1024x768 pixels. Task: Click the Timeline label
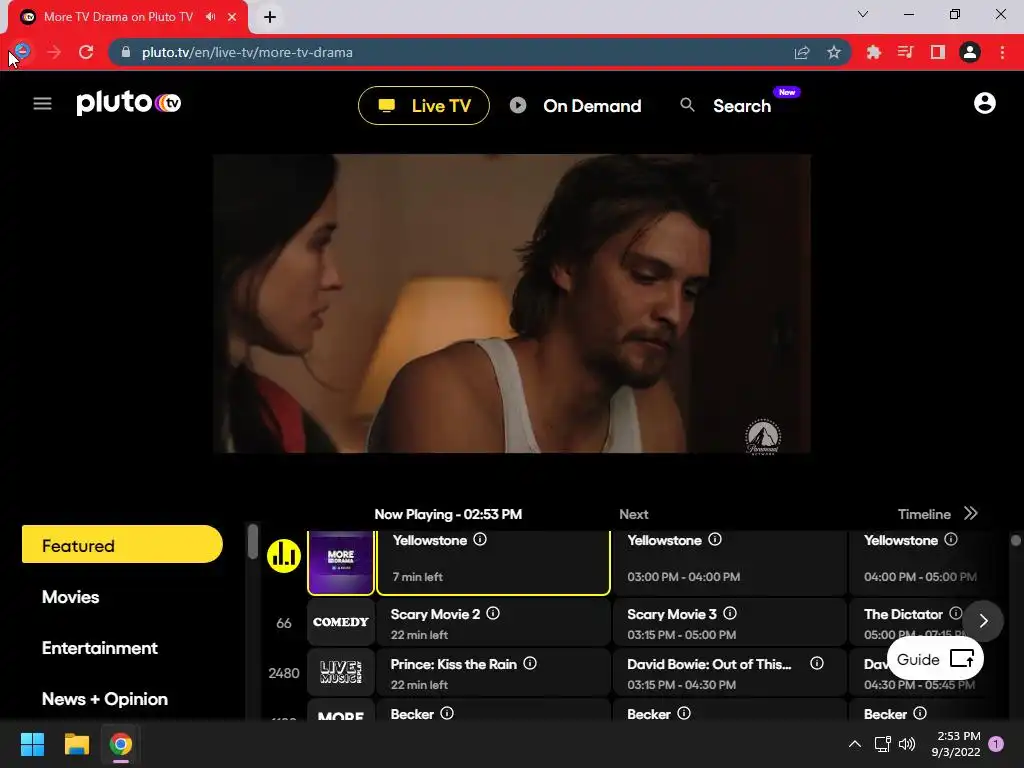924,515
